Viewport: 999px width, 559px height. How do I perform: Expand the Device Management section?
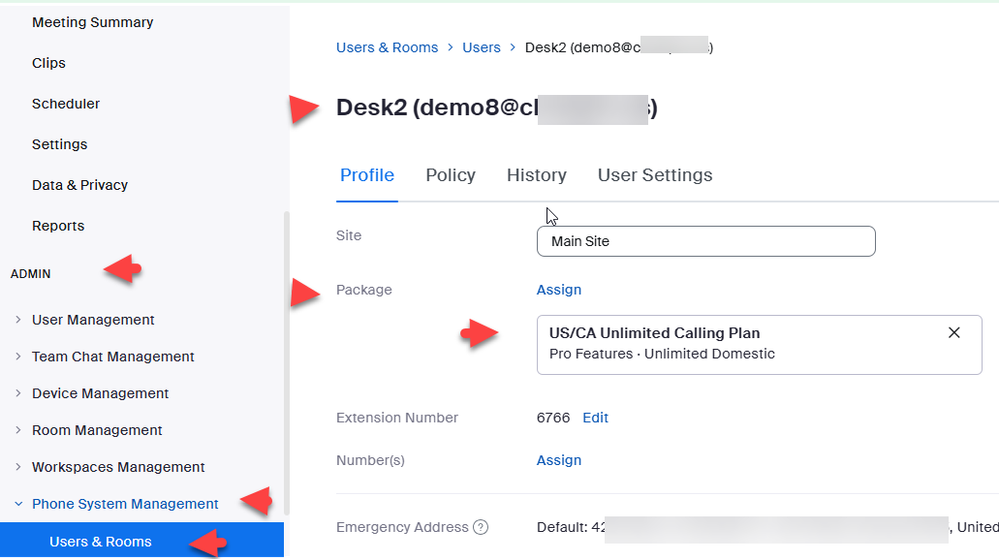point(100,393)
